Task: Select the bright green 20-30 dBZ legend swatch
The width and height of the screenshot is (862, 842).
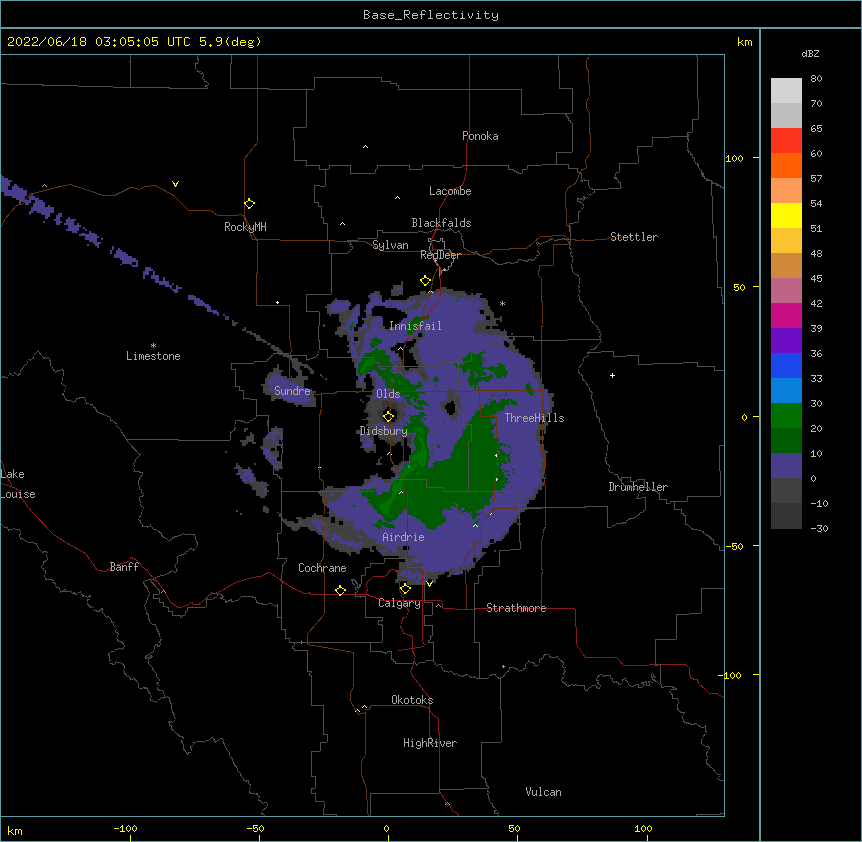Action: pyautogui.click(x=786, y=416)
